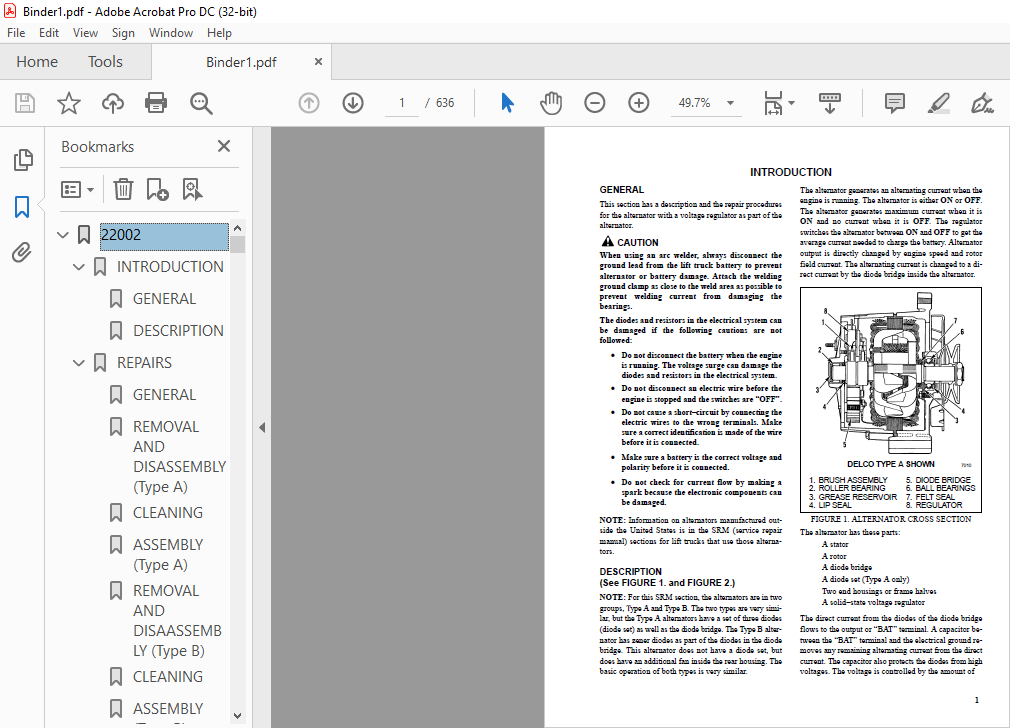The height and width of the screenshot is (728, 1010).
Task: Open the Window menu
Action: [171, 33]
